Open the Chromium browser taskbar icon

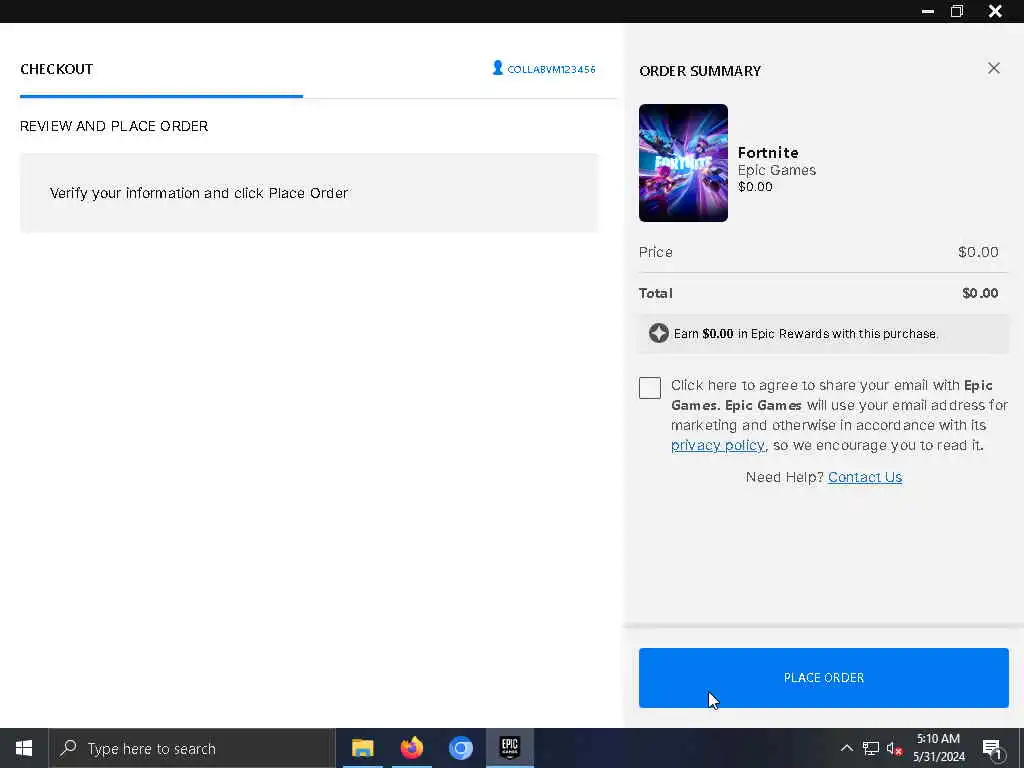tap(460, 748)
